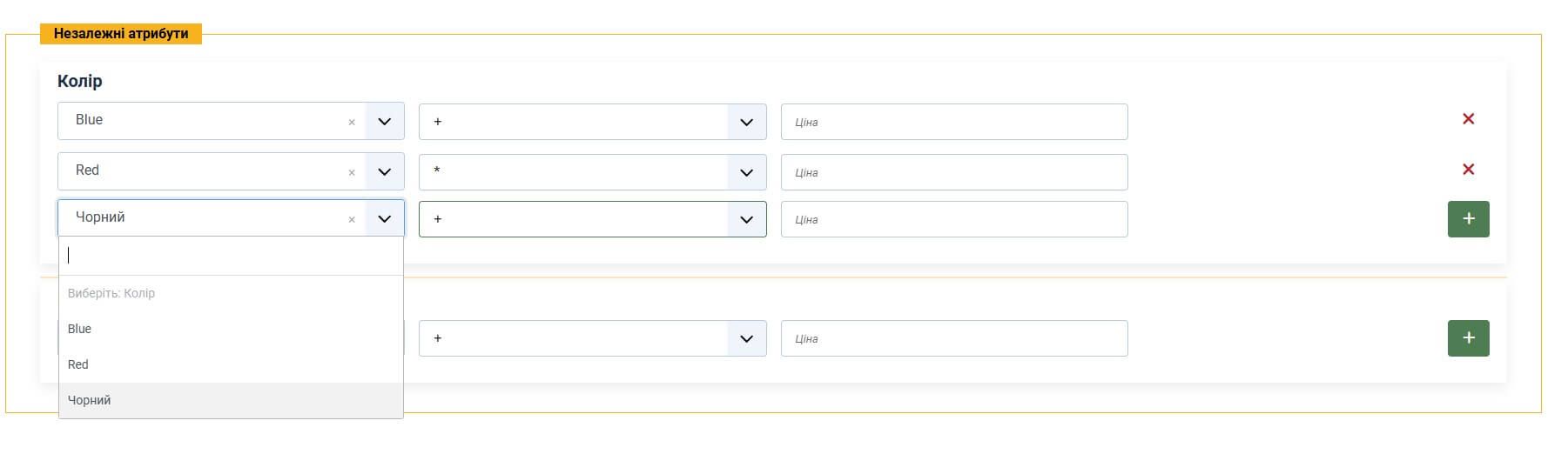This screenshot has height=454, width=1568.
Task: Expand the operator dropdown in Чорний row
Action: pyautogui.click(x=746, y=220)
